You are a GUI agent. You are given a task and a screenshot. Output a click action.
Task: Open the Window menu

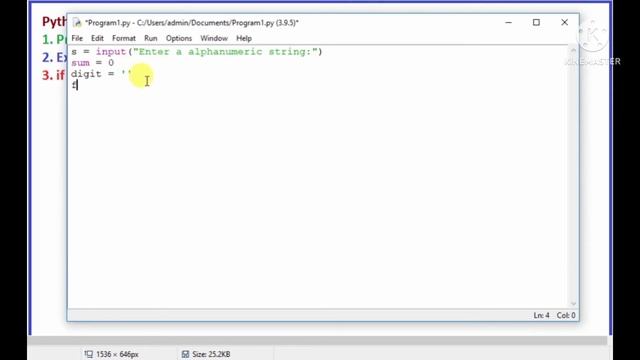214,38
